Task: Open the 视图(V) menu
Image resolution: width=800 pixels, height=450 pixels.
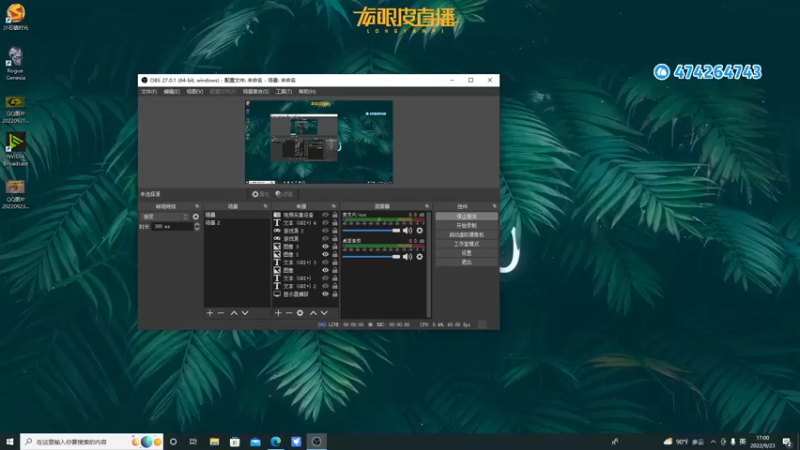Action: [194, 92]
